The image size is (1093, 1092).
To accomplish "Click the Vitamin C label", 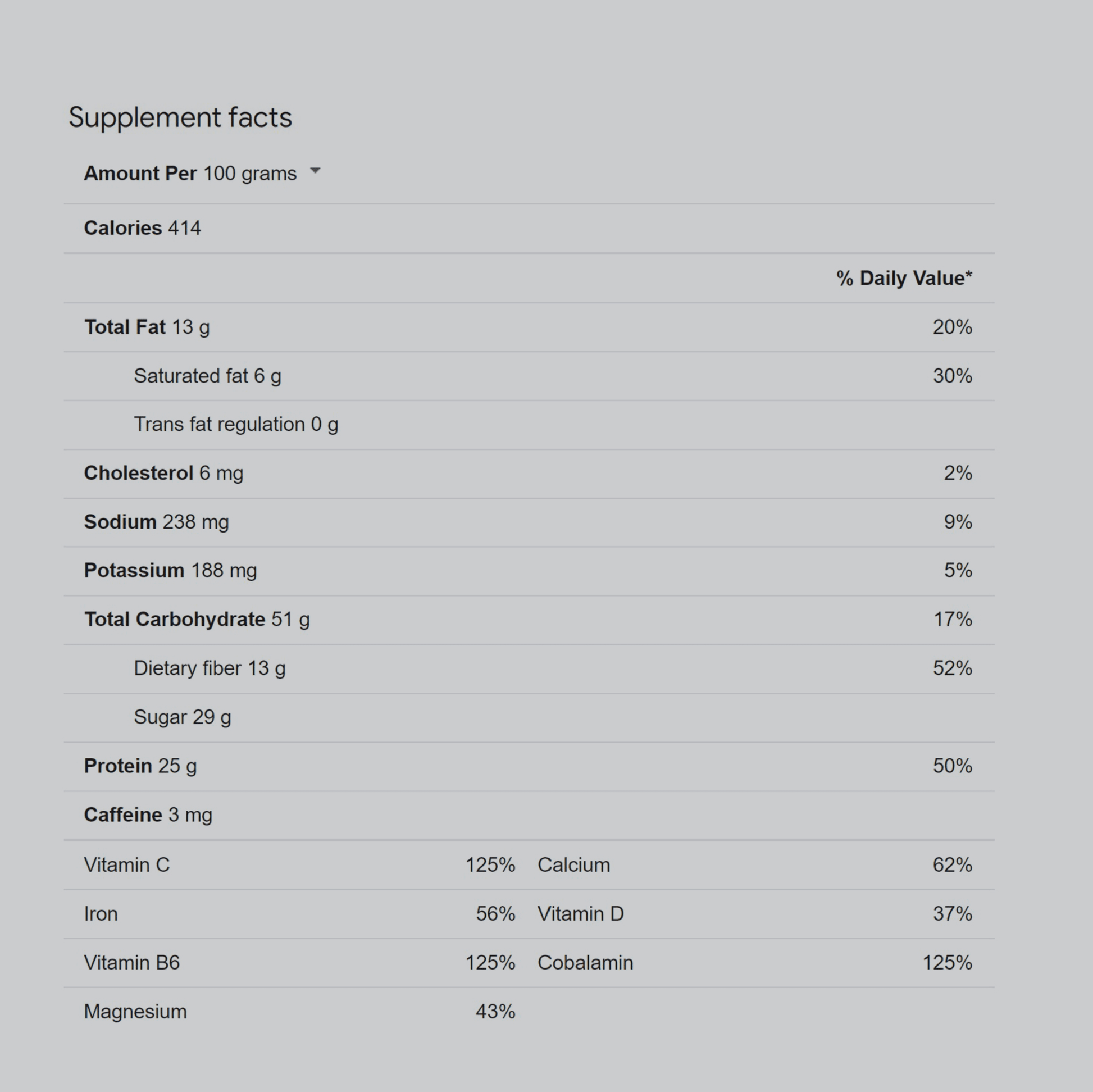I will [x=127, y=865].
